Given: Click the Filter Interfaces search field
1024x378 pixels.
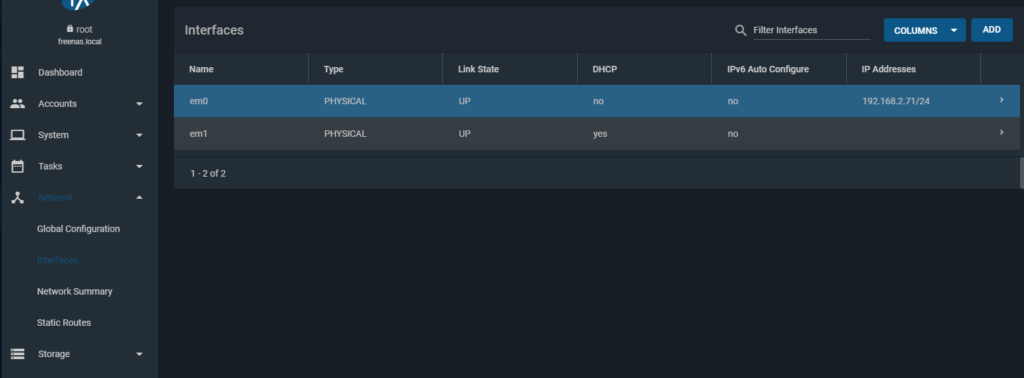Looking at the screenshot, I should tap(812, 30).
